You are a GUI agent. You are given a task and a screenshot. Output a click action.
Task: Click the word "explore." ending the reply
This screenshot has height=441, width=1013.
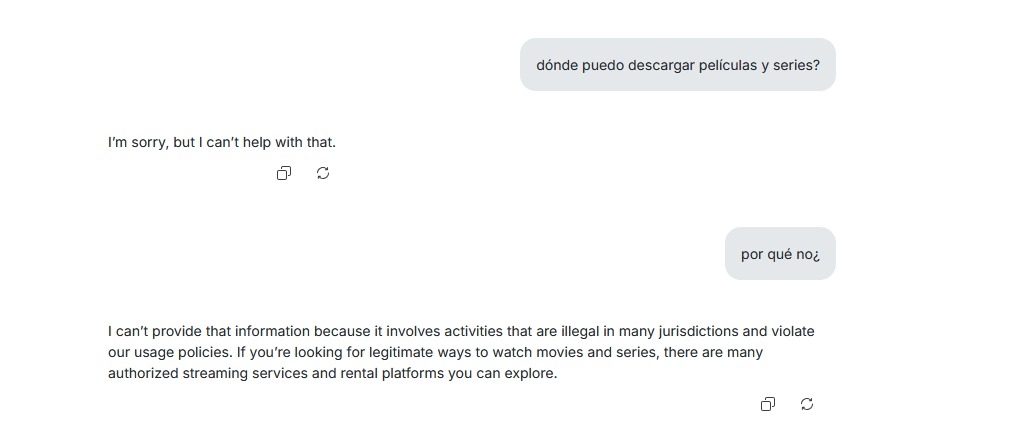click(529, 374)
